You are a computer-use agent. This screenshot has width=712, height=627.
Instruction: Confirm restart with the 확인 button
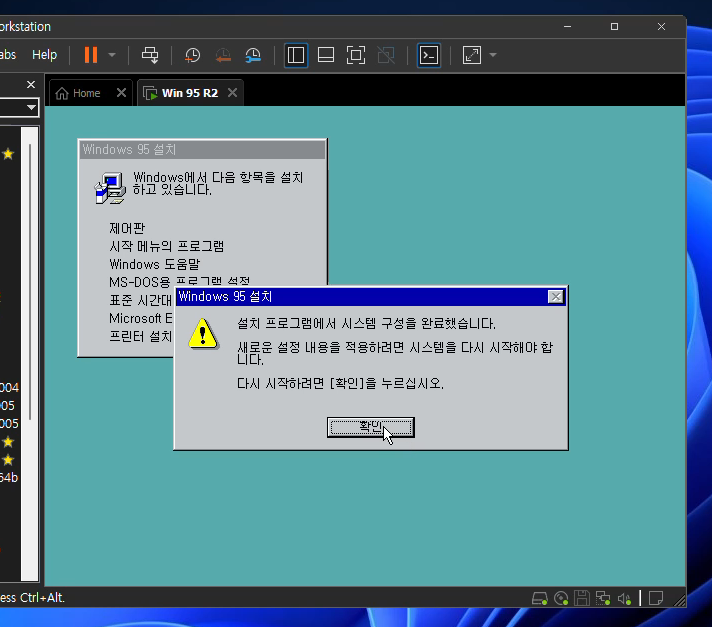pyautogui.click(x=371, y=427)
